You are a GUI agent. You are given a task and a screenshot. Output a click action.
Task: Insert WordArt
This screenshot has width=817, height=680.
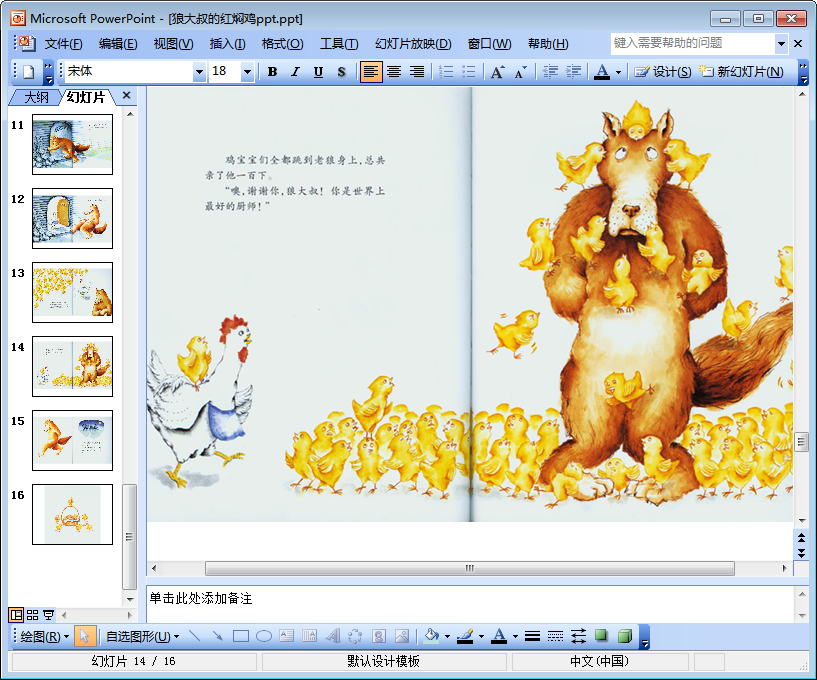(x=332, y=636)
